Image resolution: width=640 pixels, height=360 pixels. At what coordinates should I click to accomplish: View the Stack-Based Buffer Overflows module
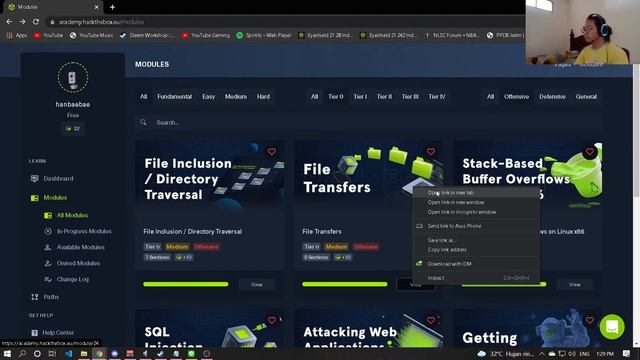click(x=575, y=284)
